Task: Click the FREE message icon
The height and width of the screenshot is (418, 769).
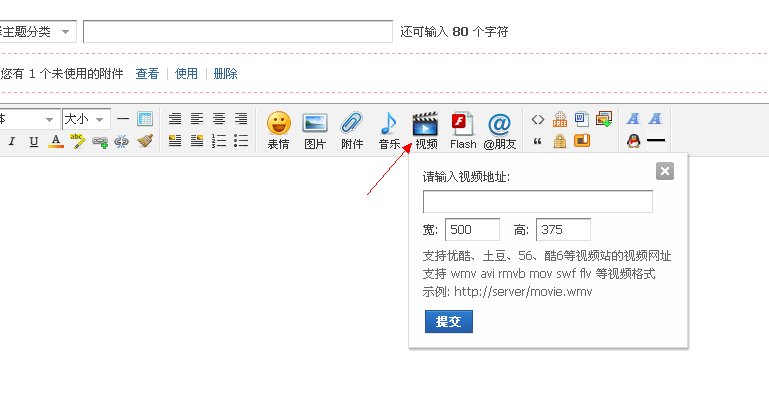Action: (x=560, y=119)
